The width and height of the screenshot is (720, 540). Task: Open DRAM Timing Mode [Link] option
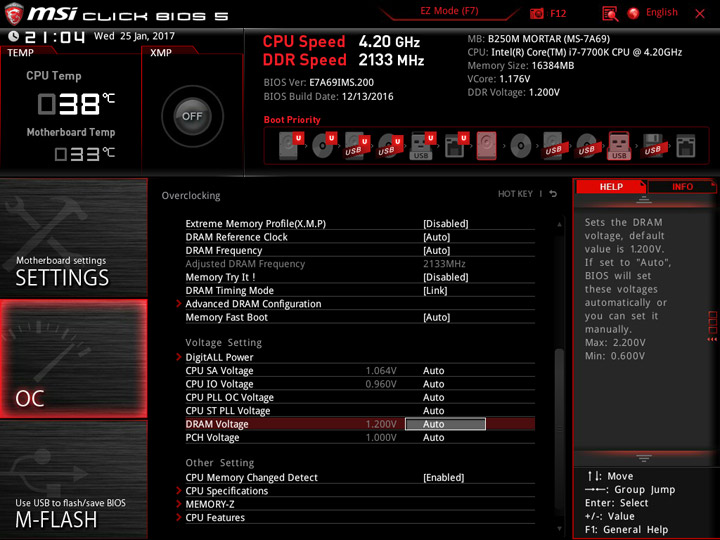click(435, 290)
